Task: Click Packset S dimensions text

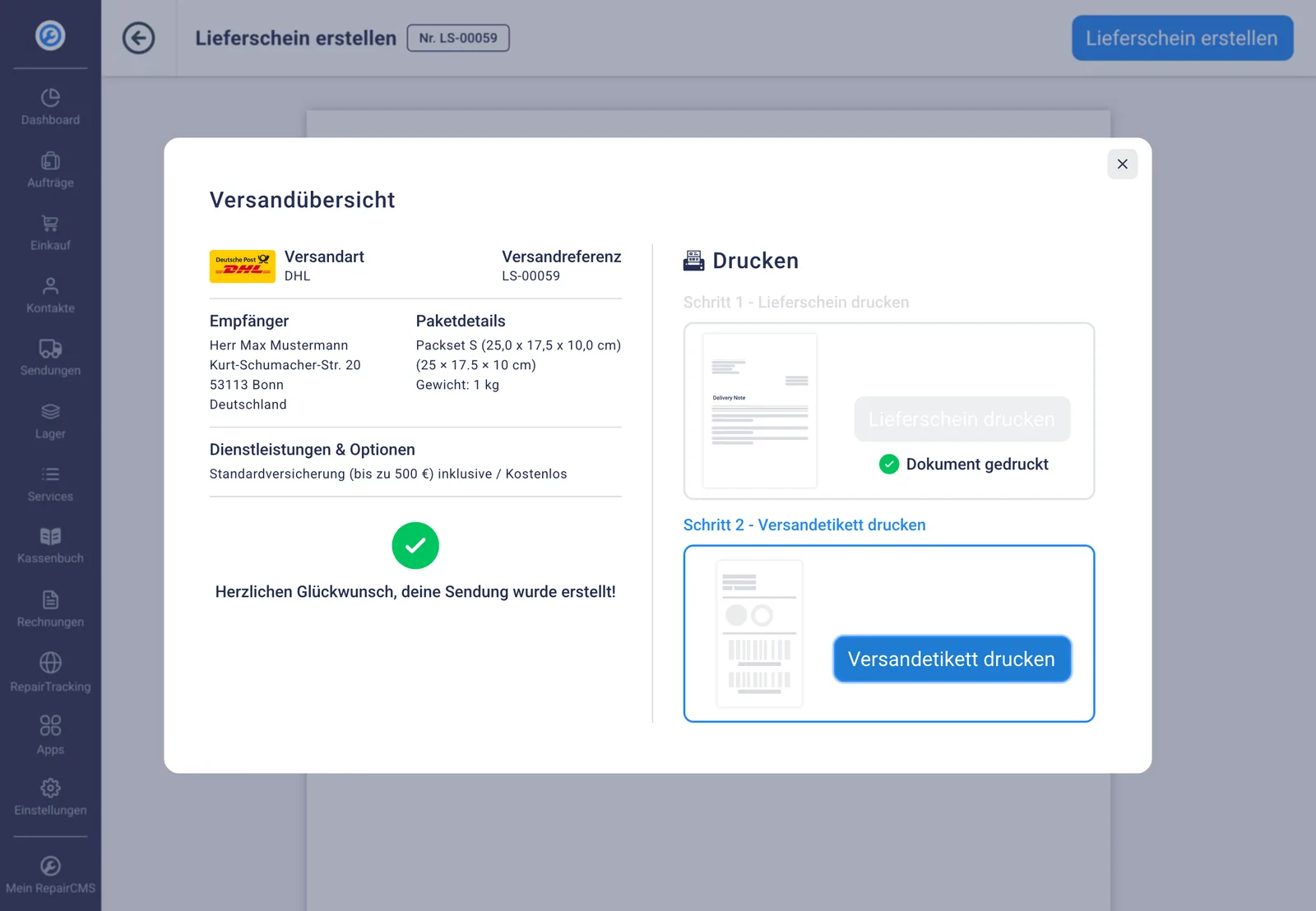Action: (x=518, y=345)
